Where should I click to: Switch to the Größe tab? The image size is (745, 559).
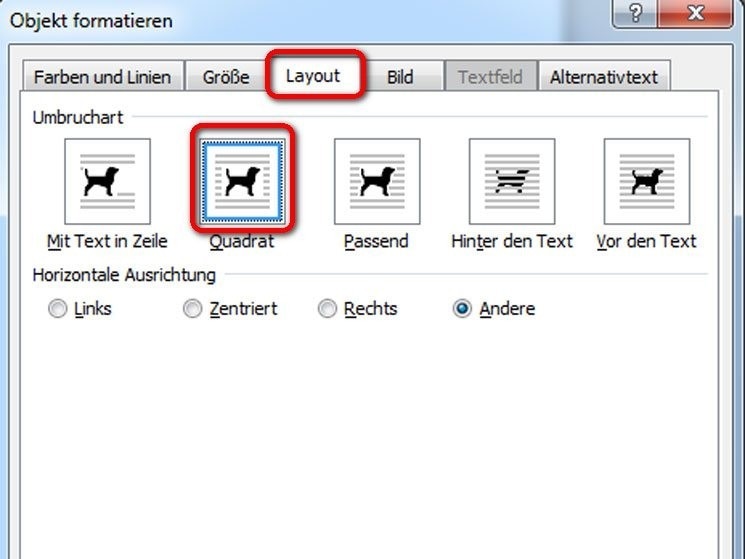click(x=226, y=76)
